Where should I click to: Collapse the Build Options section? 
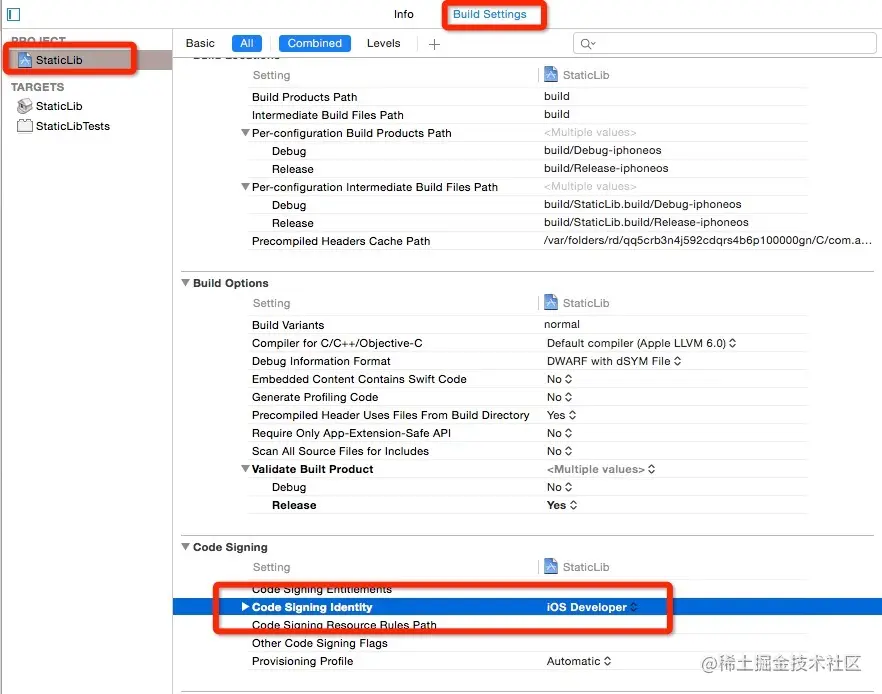tap(186, 283)
